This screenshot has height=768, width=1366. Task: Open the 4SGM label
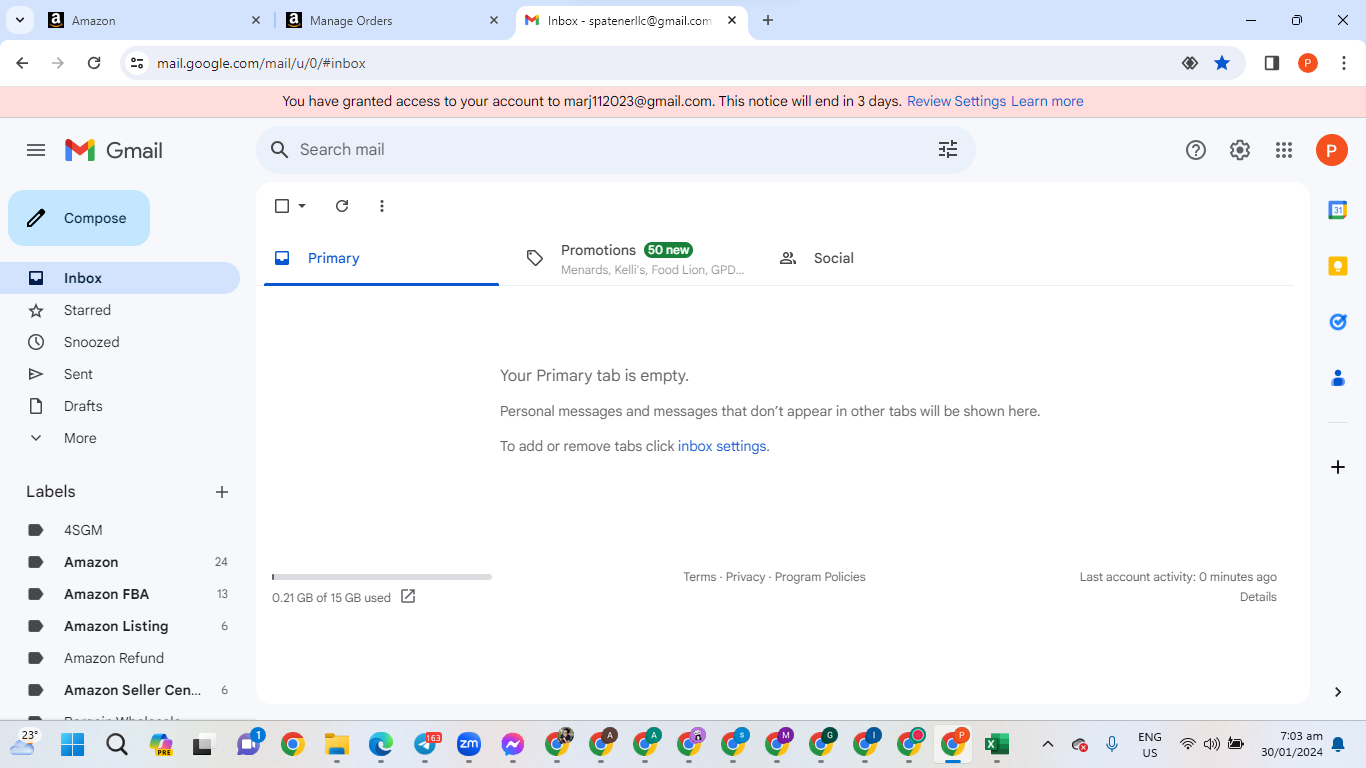pos(120,530)
